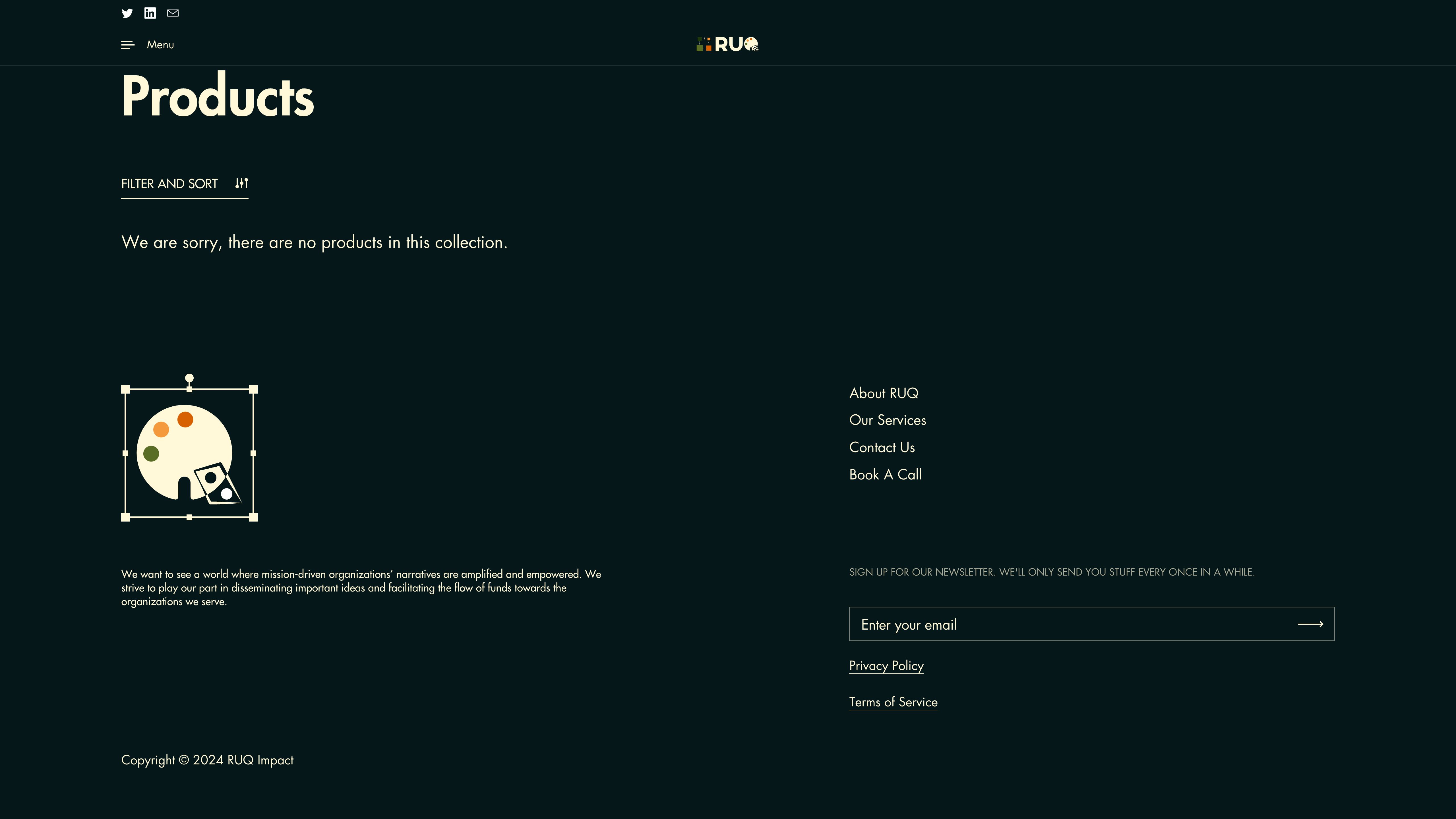Open the LinkedIn social icon

tap(150, 13)
